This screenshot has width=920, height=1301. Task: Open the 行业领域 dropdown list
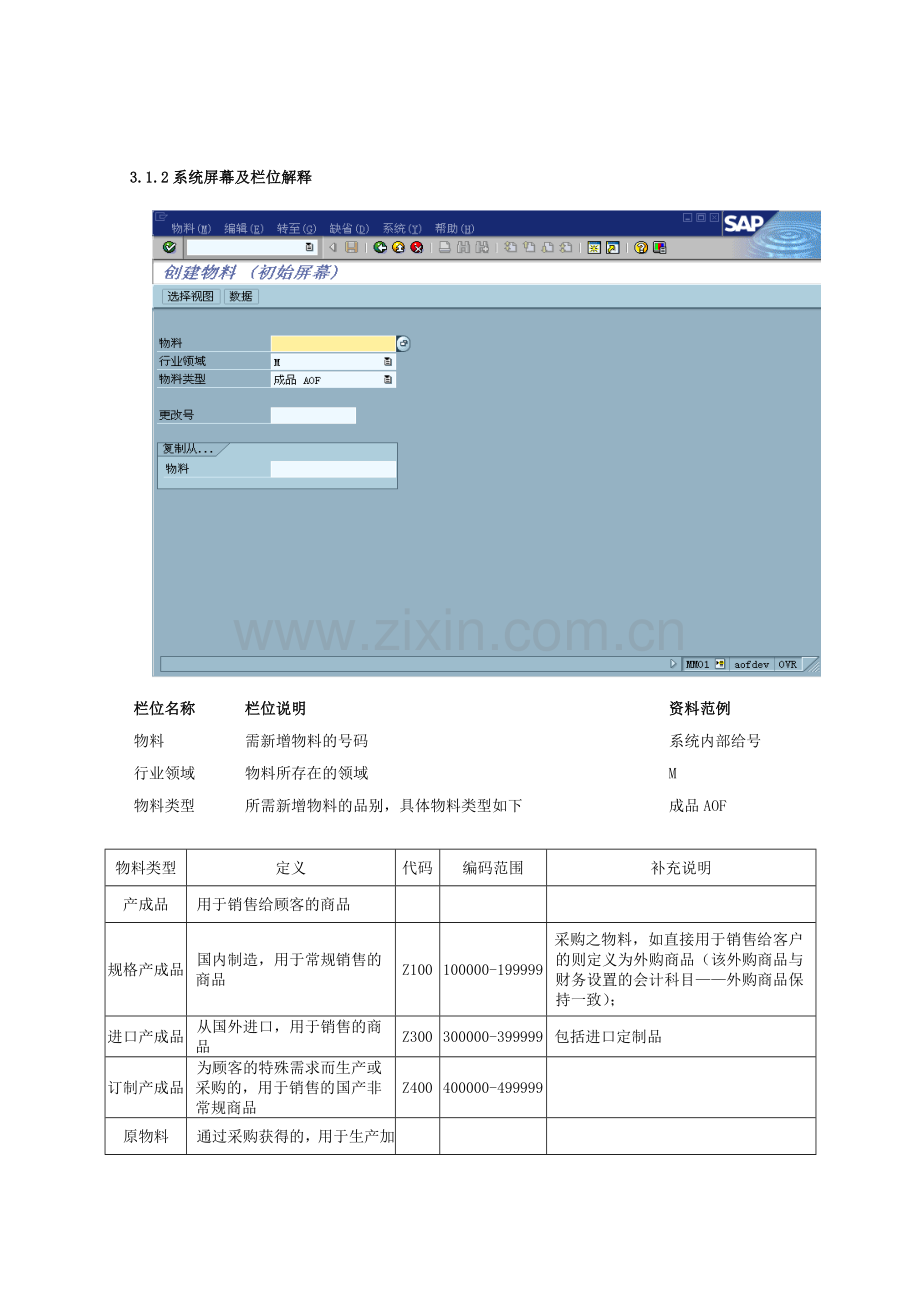pos(388,362)
